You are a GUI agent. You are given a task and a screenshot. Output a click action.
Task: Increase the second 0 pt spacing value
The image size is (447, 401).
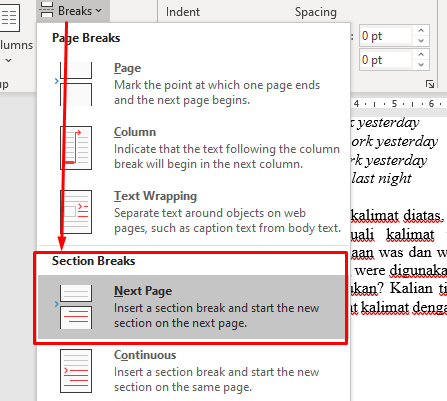point(421,54)
